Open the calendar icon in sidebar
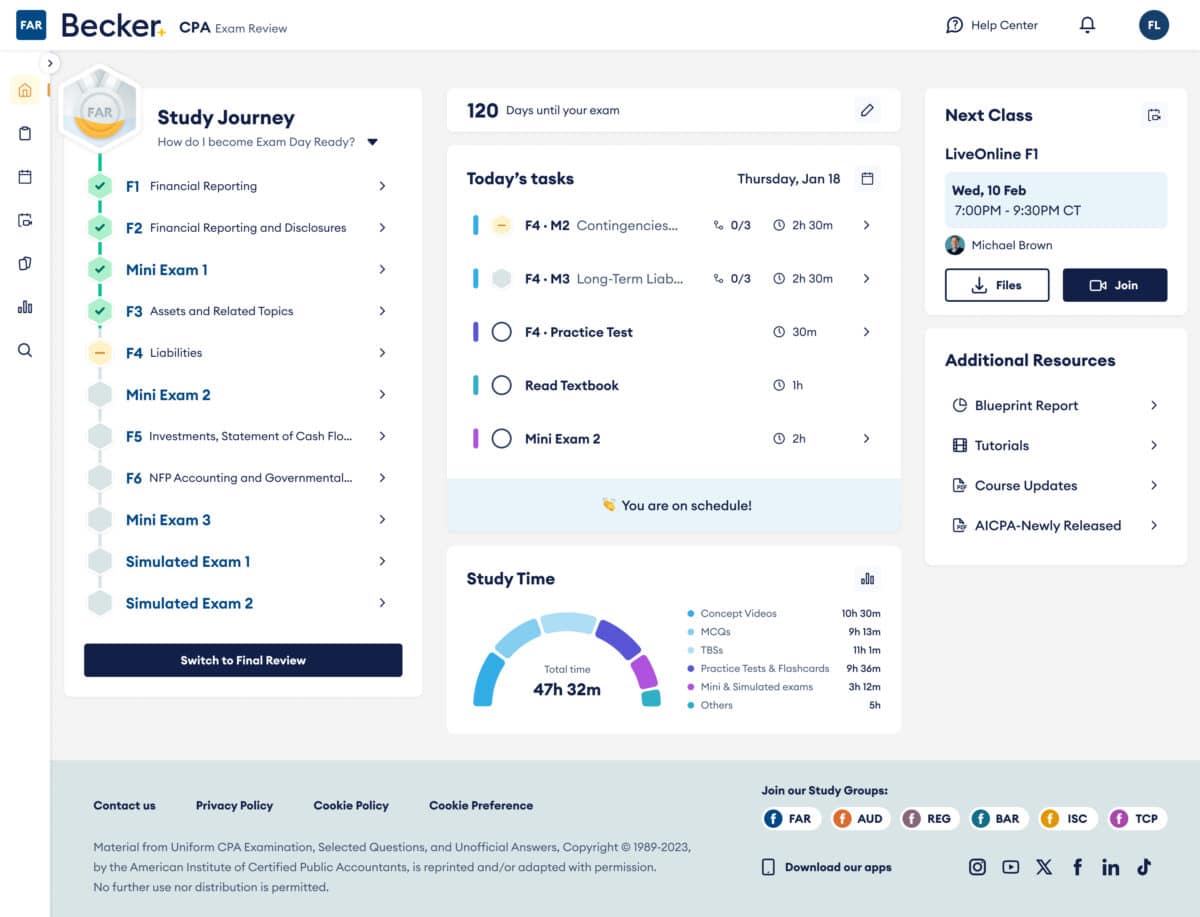Viewport: 1200px width, 917px height. [x=25, y=177]
